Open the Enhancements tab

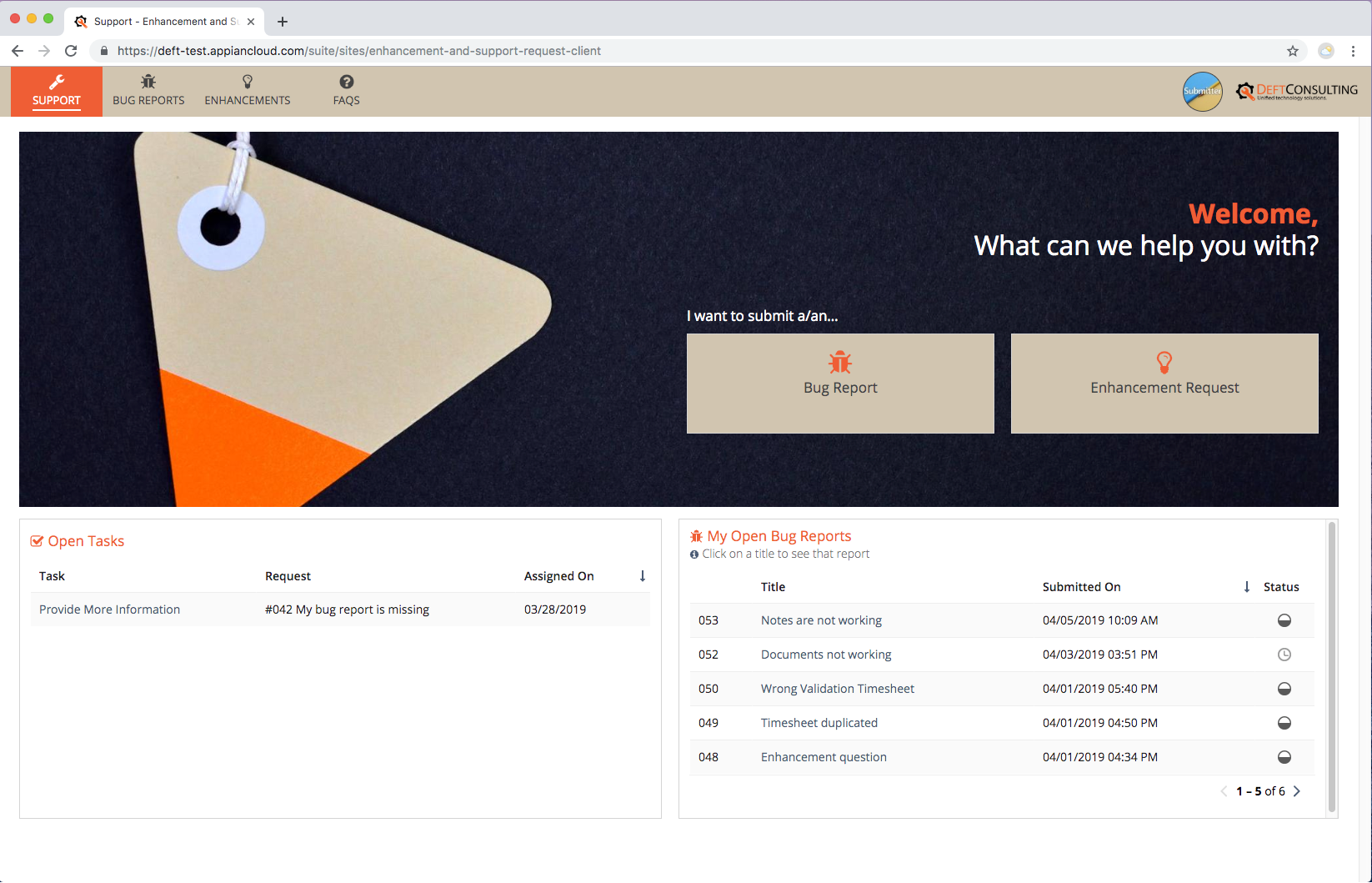click(x=248, y=91)
